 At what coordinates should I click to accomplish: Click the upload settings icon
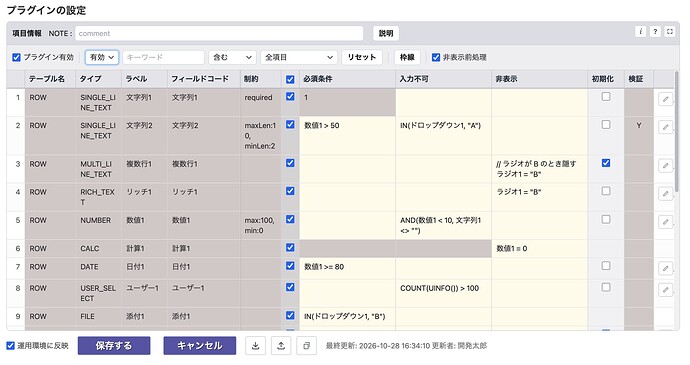tap(281, 346)
